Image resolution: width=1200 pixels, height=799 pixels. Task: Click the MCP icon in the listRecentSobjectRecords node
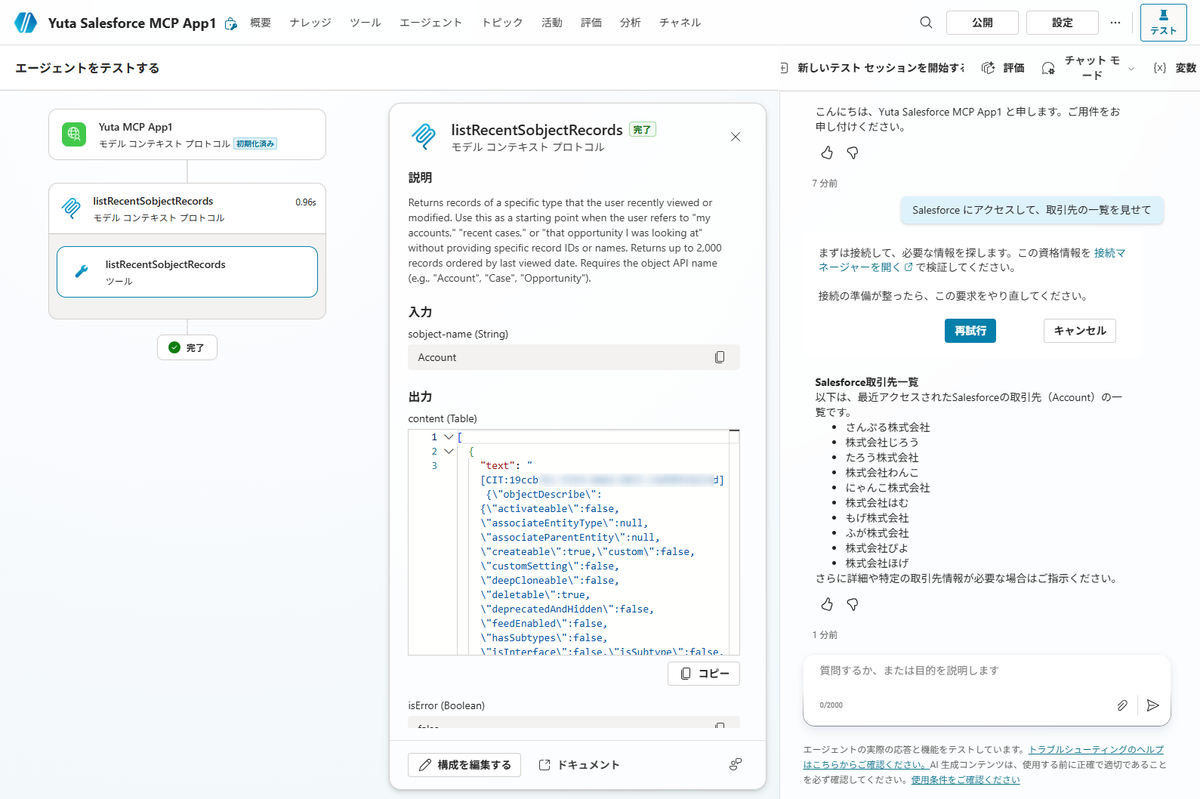pos(71,208)
